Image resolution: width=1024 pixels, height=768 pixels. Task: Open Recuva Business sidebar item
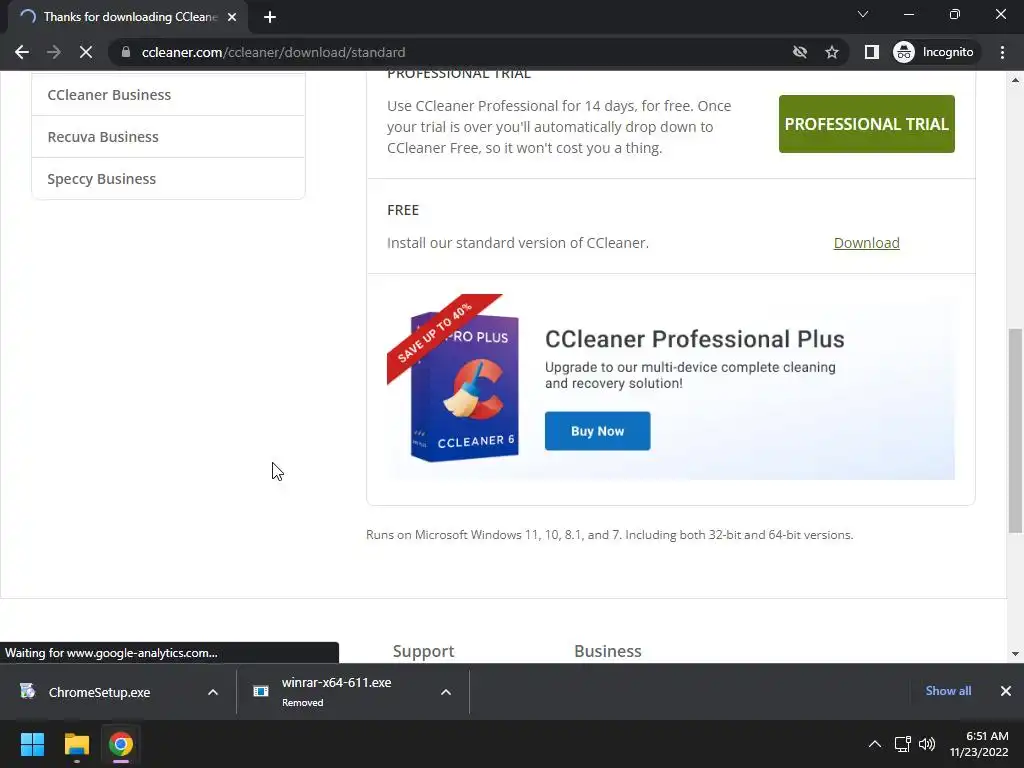[x=168, y=136]
